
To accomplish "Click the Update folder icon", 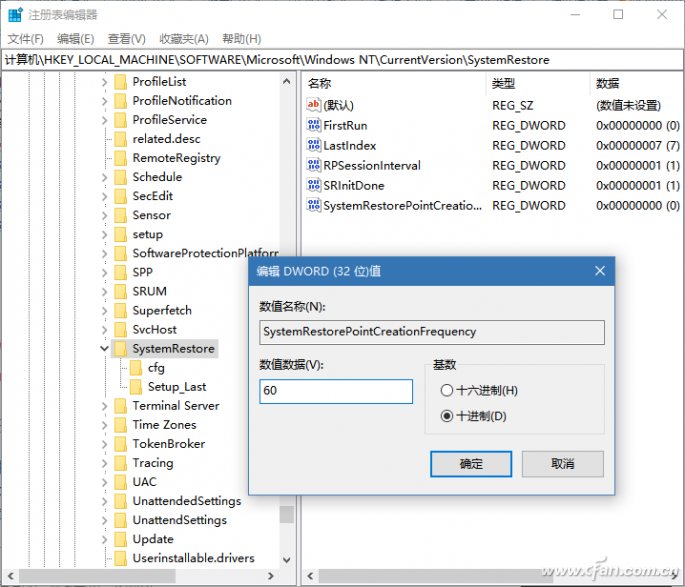I will pyautogui.click(x=120, y=539).
